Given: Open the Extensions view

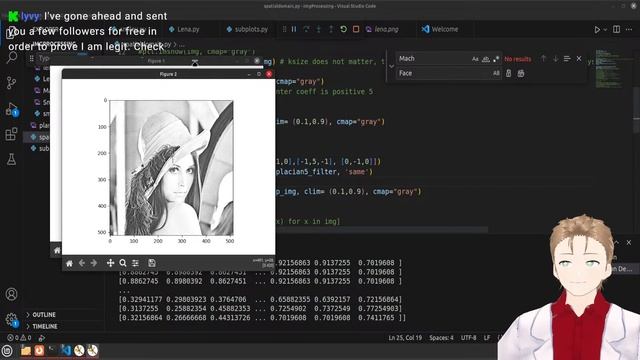Looking at the screenshot, I should point(11,134).
